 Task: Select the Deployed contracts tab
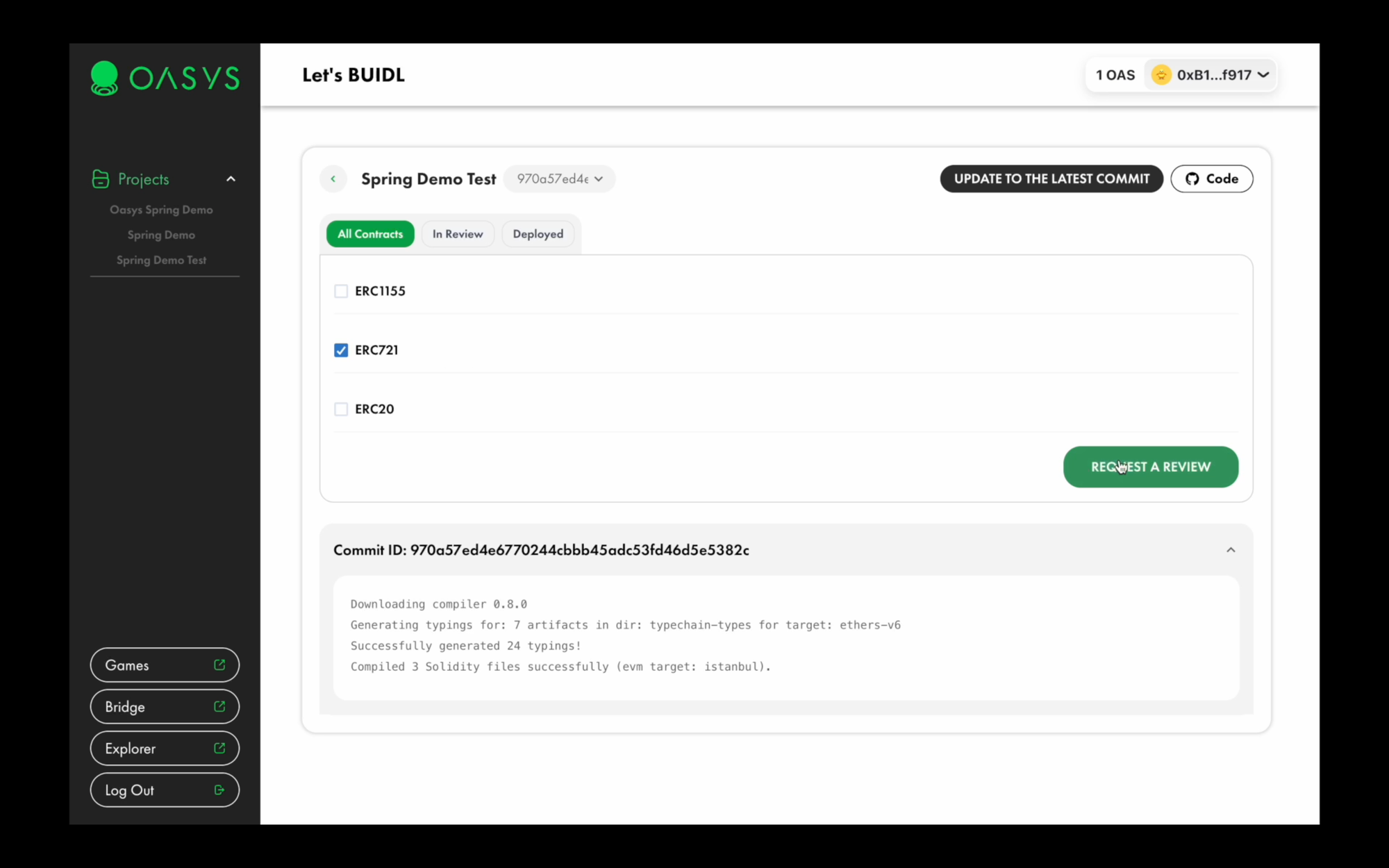538,234
